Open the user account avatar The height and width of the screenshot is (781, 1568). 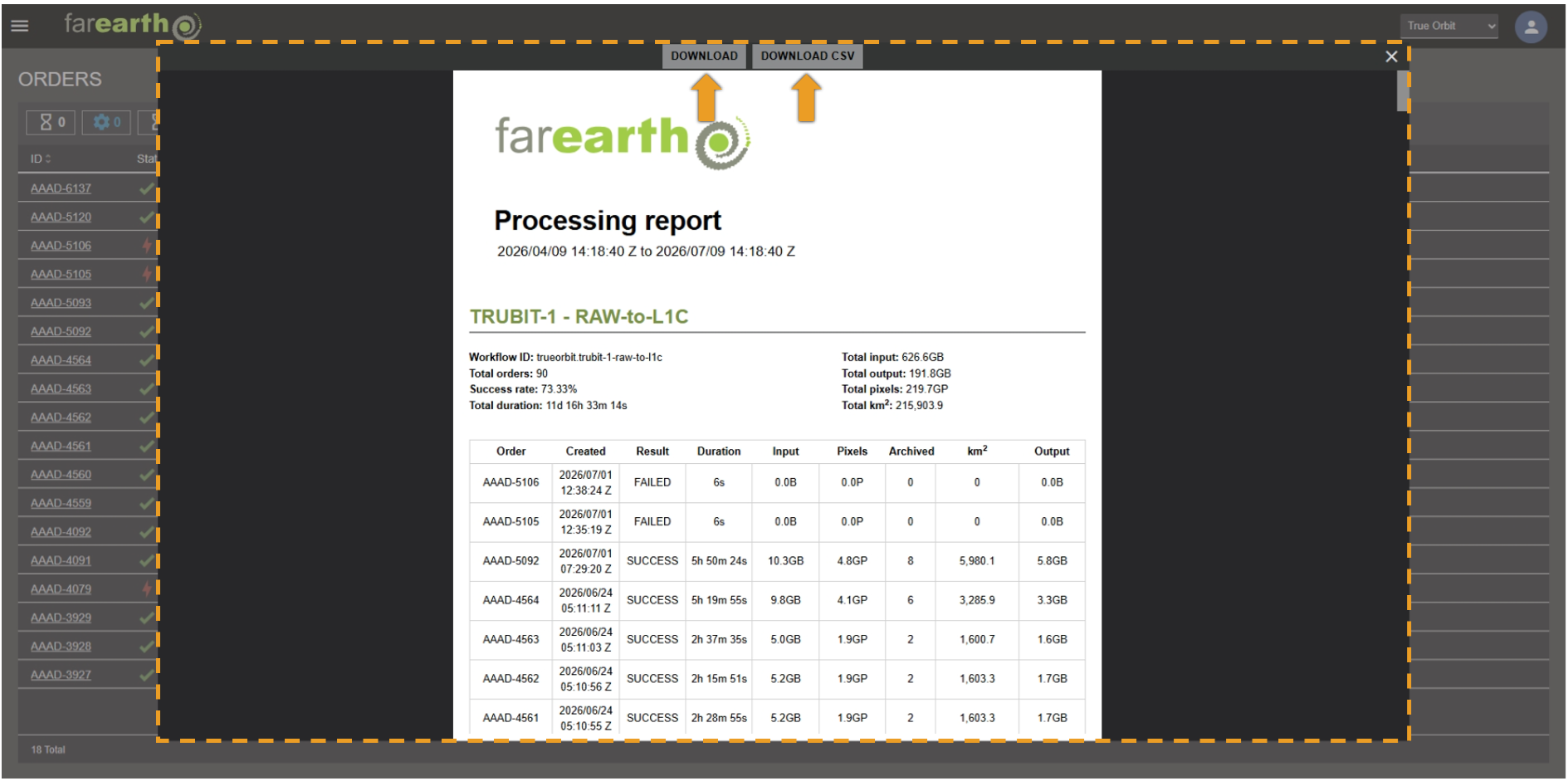coord(1531,27)
